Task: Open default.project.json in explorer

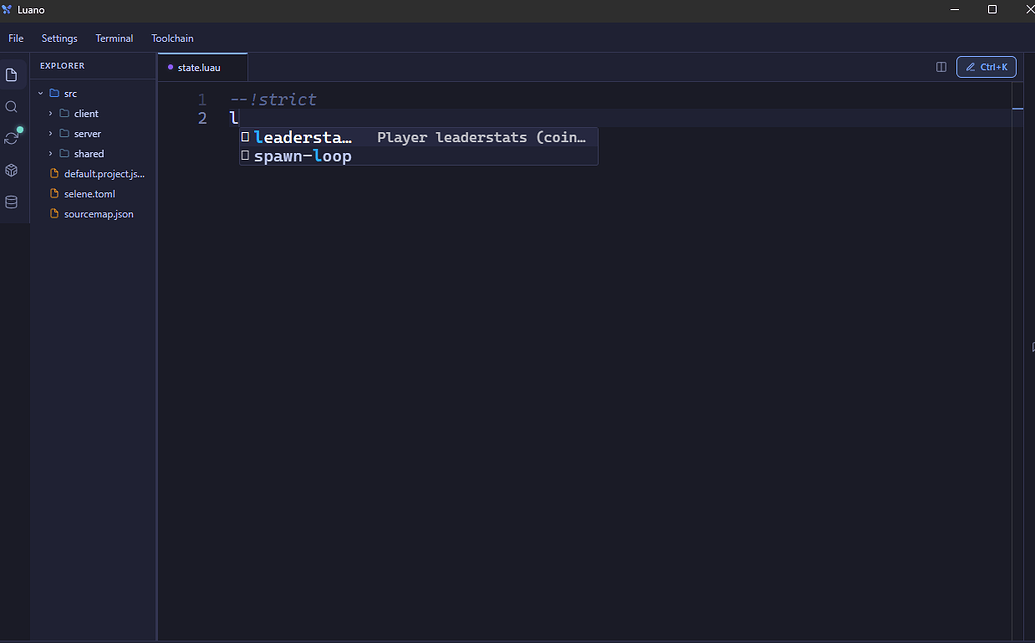Action: [104, 174]
